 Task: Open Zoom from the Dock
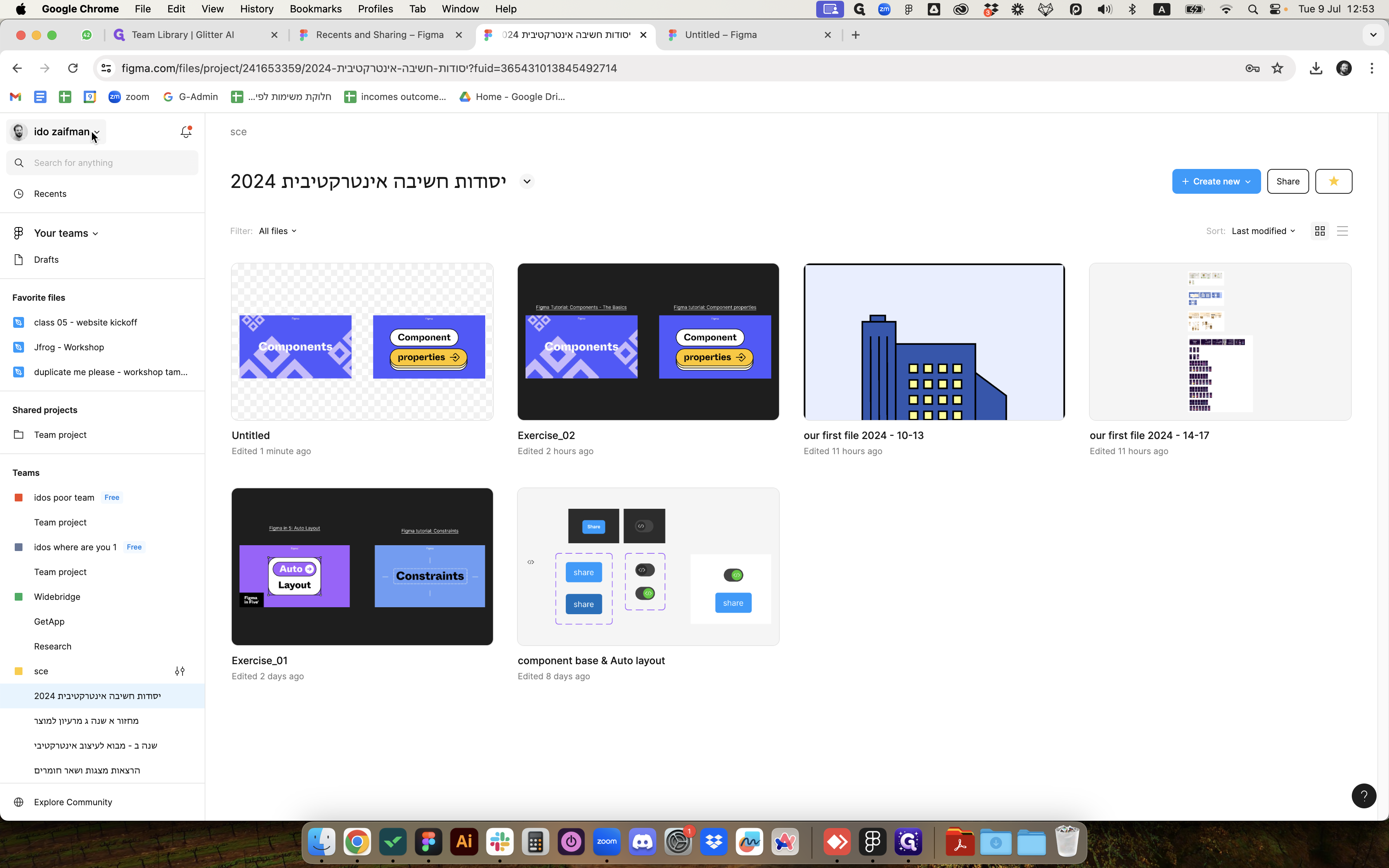tap(607, 842)
